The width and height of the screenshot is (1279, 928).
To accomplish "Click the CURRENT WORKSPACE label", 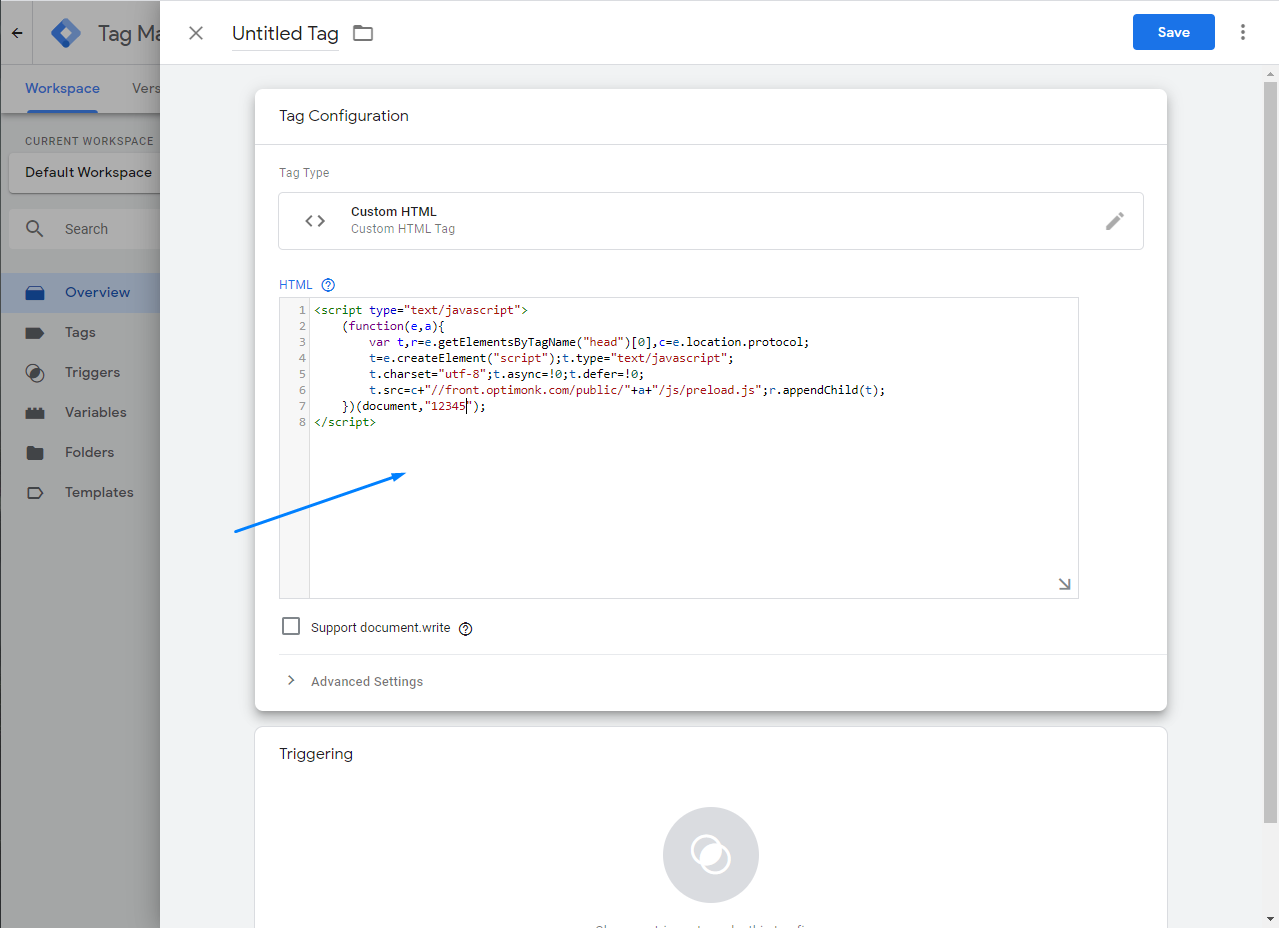I will pyautogui.click(x=89, y=141).
